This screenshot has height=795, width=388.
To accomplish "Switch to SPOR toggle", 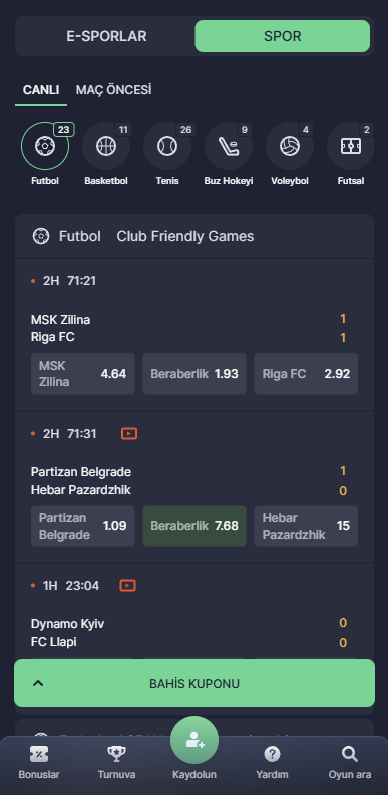I will 283,36.
